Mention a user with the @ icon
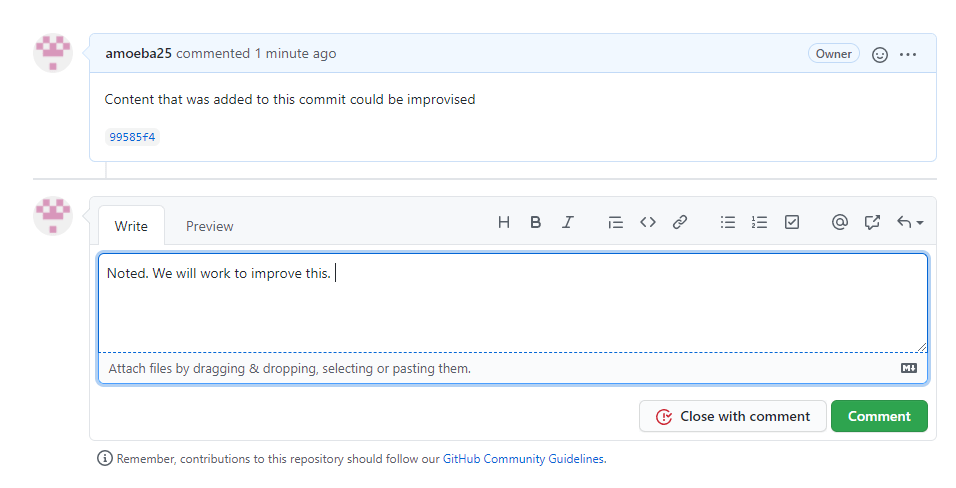 tap(840, 222)
